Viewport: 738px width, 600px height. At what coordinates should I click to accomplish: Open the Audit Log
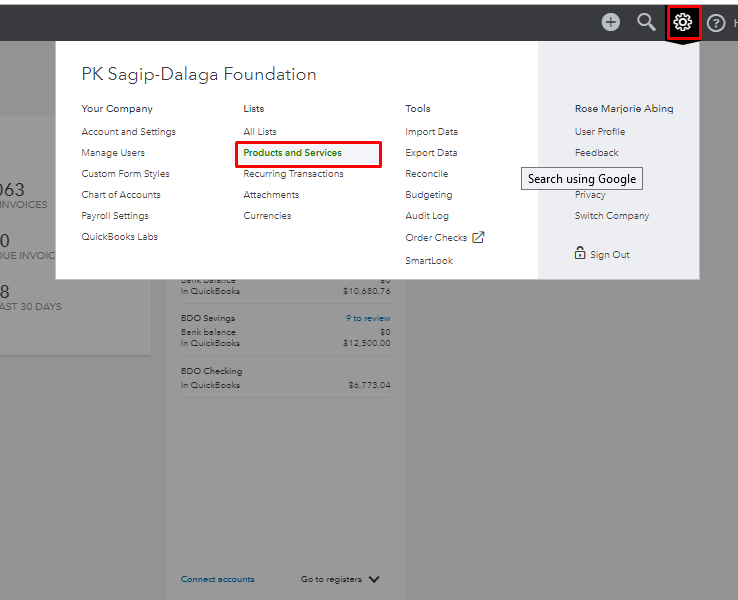click(x=427, y=216)
